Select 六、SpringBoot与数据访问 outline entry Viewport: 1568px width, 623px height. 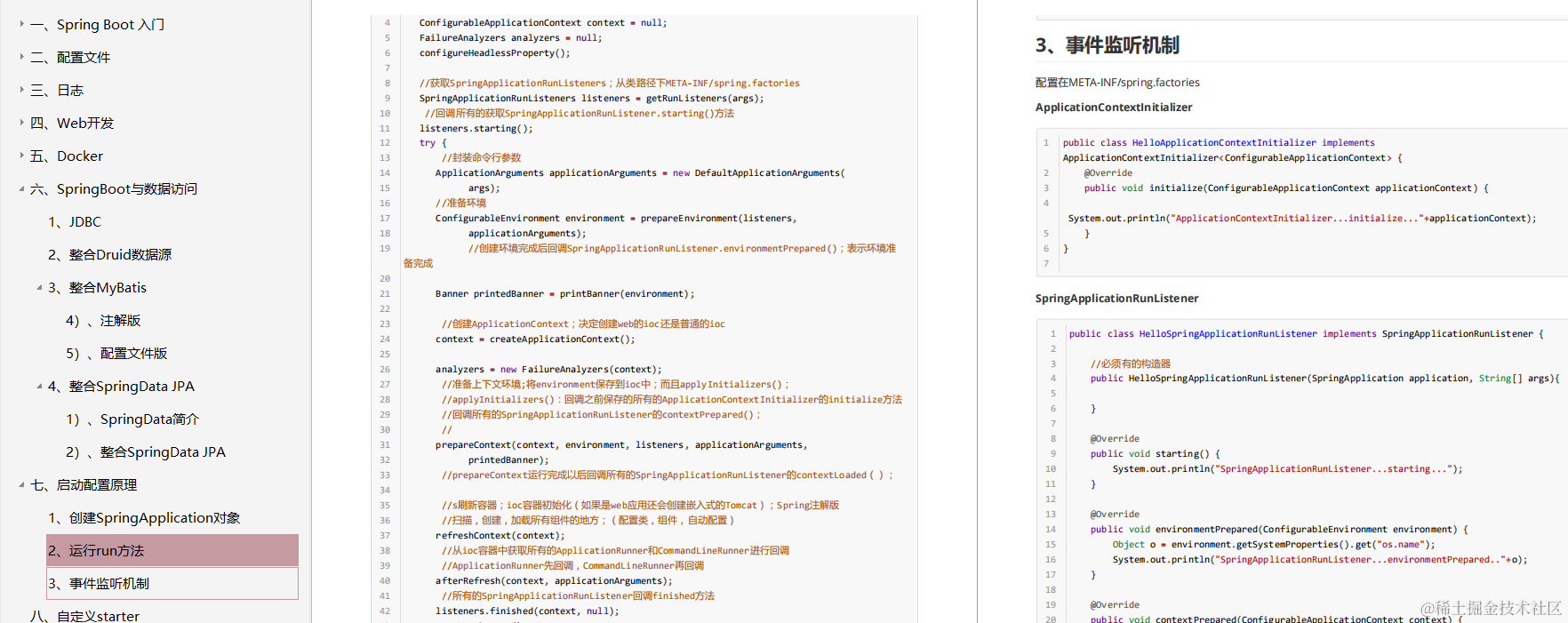tap(114, 188)
